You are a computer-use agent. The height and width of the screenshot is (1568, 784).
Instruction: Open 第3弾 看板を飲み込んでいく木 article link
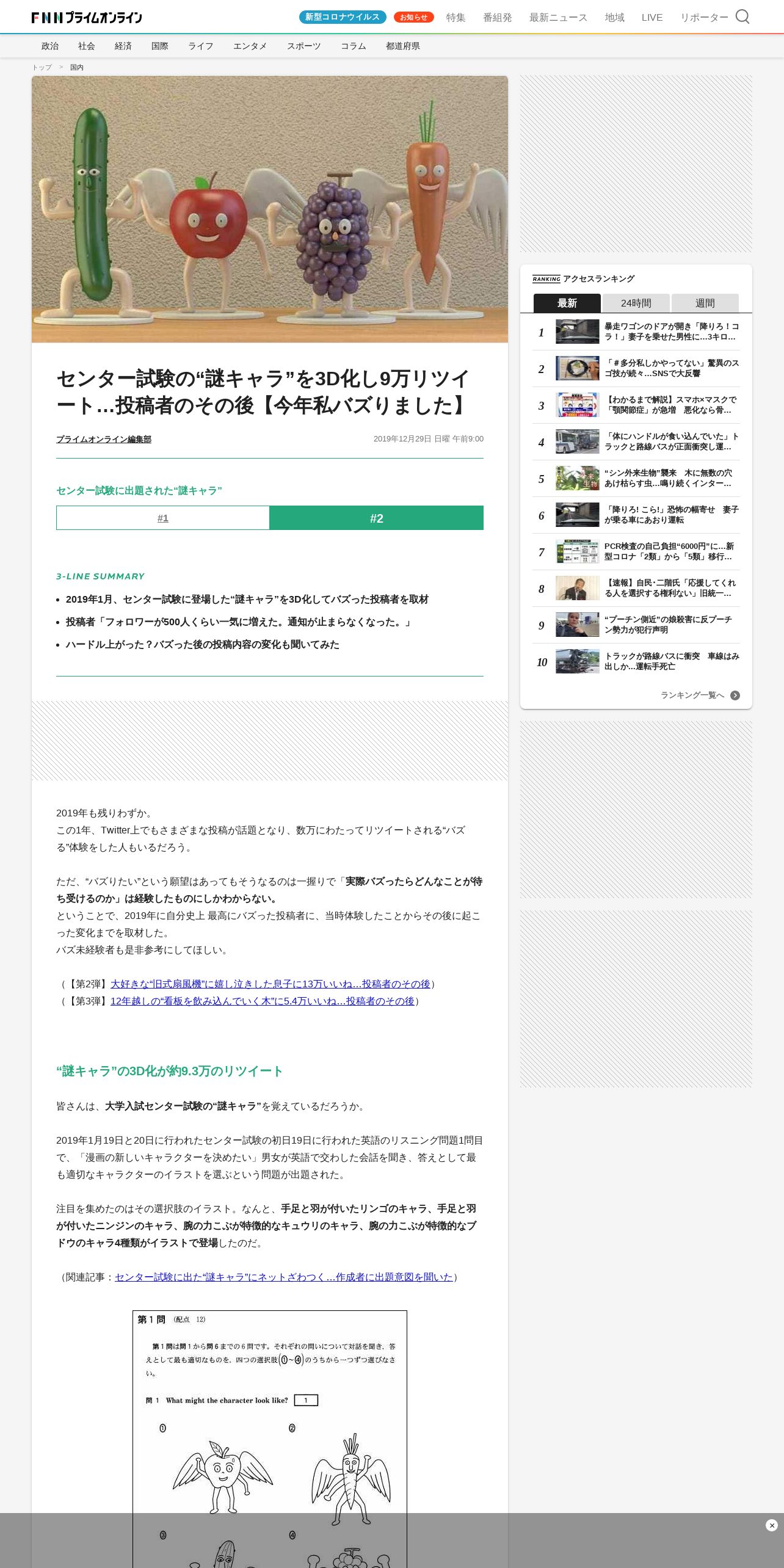pyautogui.click(x=263, y=1001)
